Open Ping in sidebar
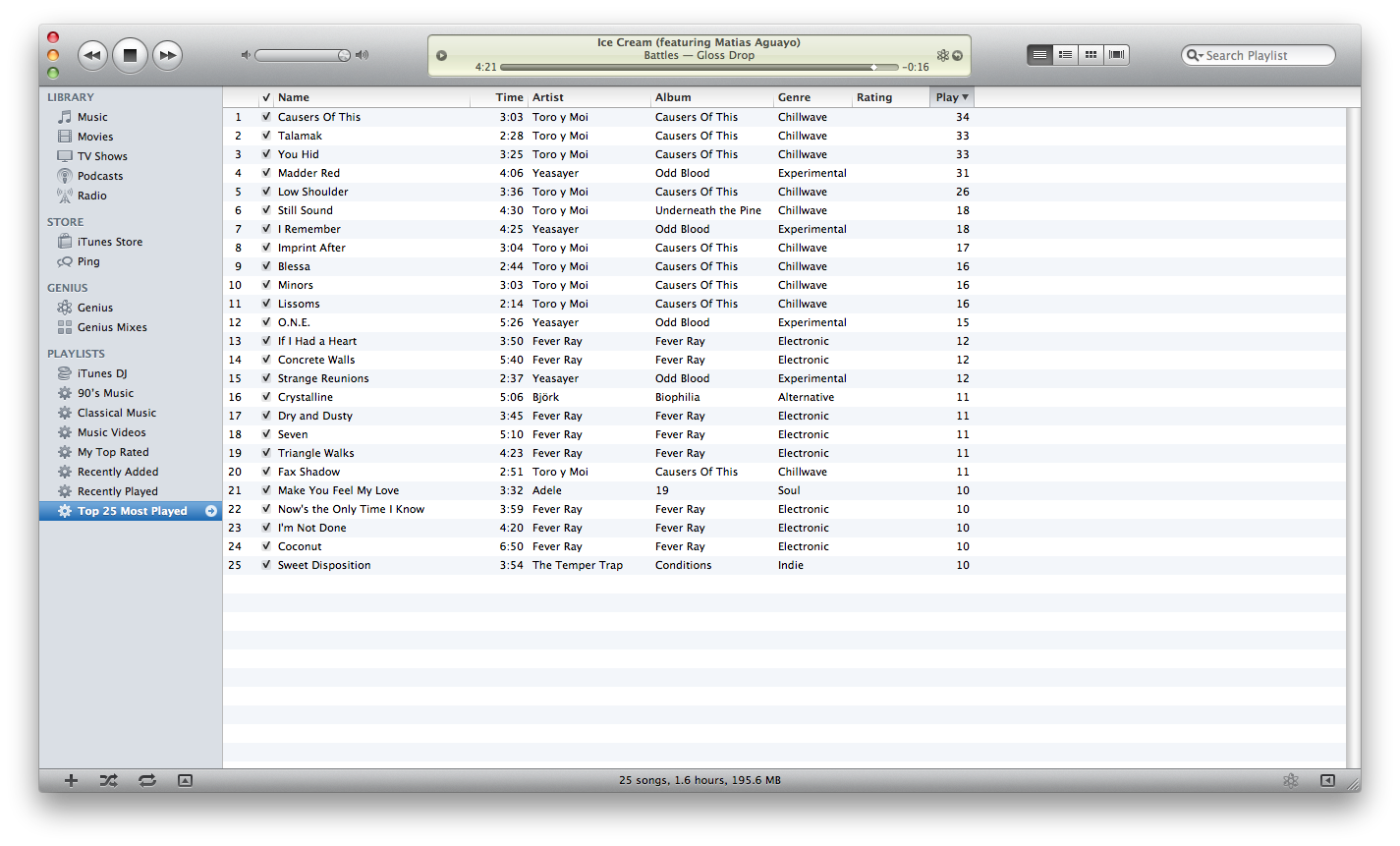 88,261
